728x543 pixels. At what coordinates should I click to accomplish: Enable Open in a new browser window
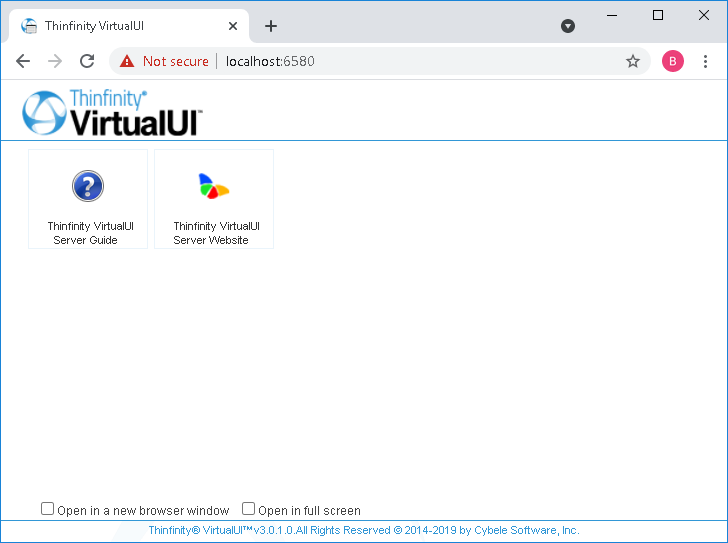click(x=47, y=509)
